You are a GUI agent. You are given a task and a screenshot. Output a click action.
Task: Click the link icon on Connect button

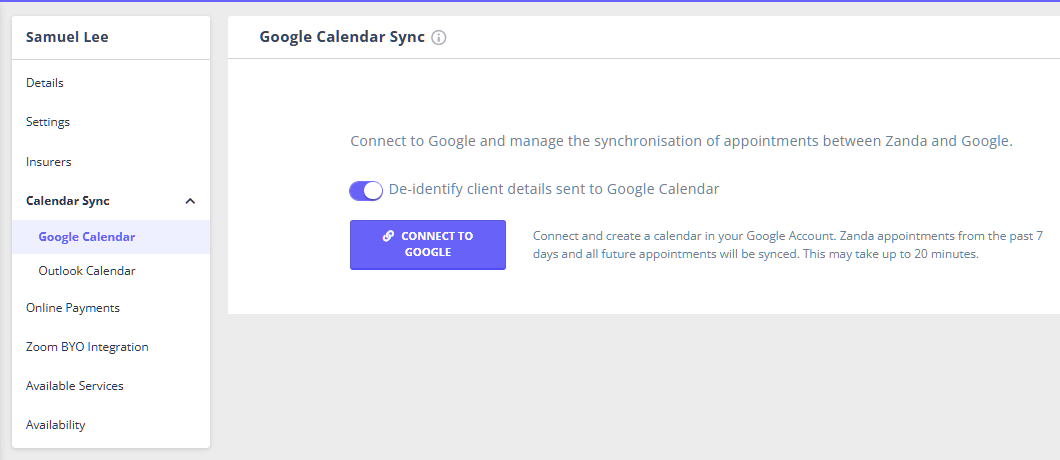388,237
